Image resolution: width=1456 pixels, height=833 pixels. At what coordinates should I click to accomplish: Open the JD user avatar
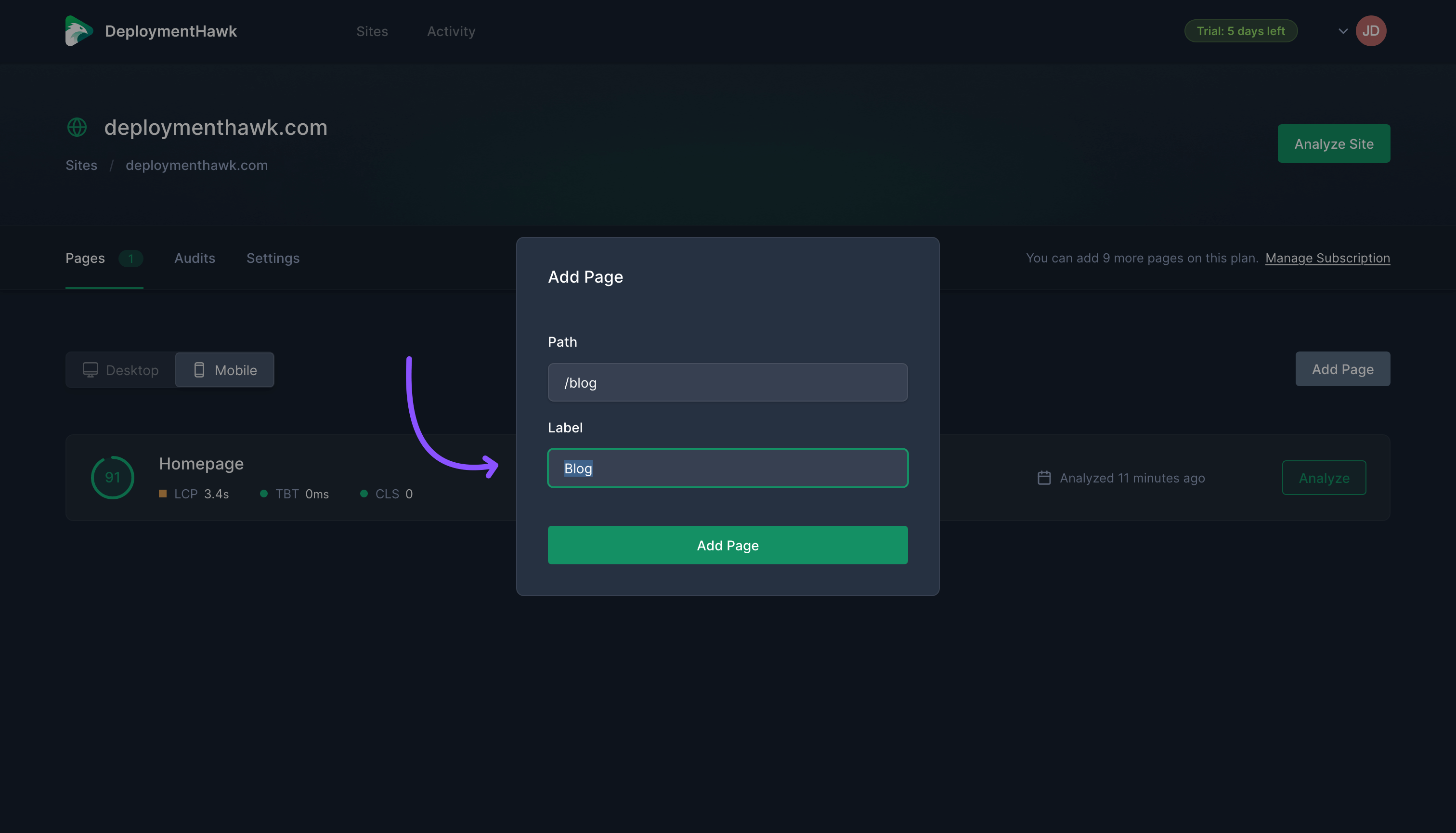[x=1371, y=31]
